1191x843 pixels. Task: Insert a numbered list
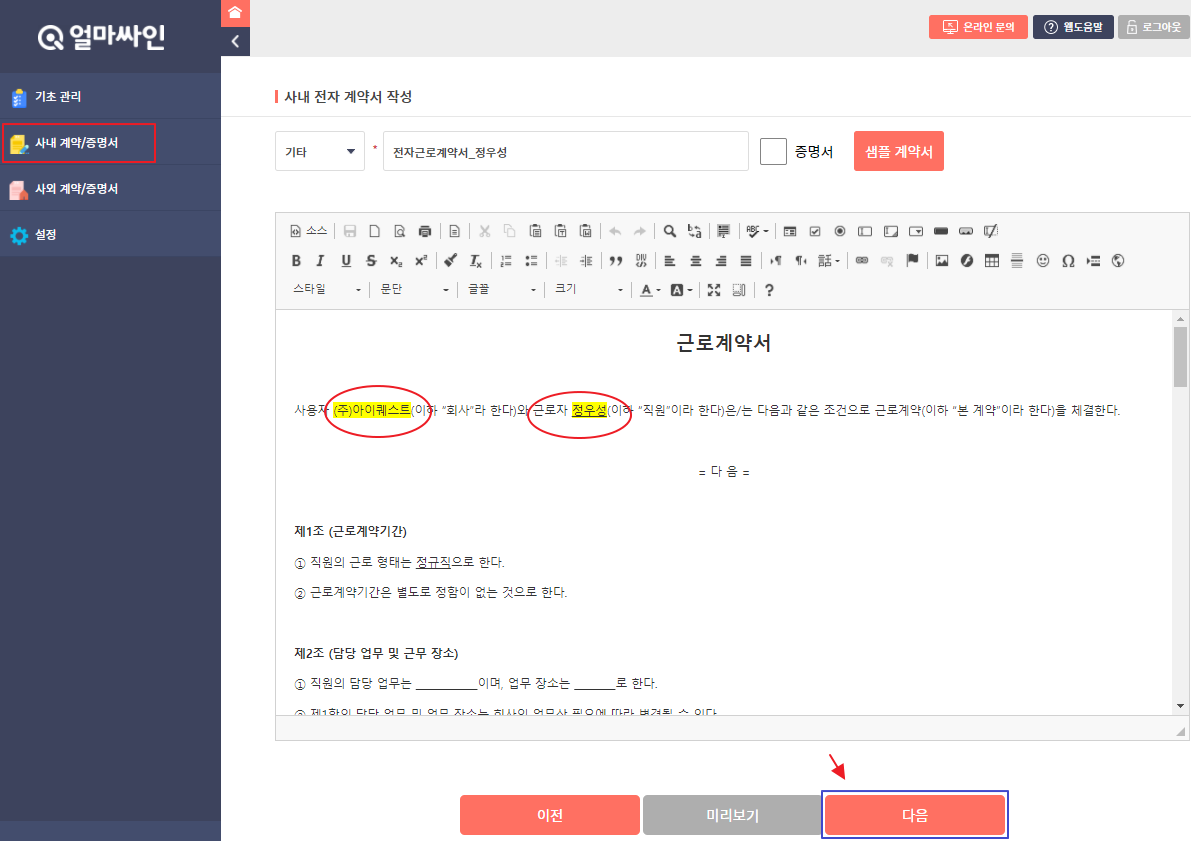pos(506,260)
